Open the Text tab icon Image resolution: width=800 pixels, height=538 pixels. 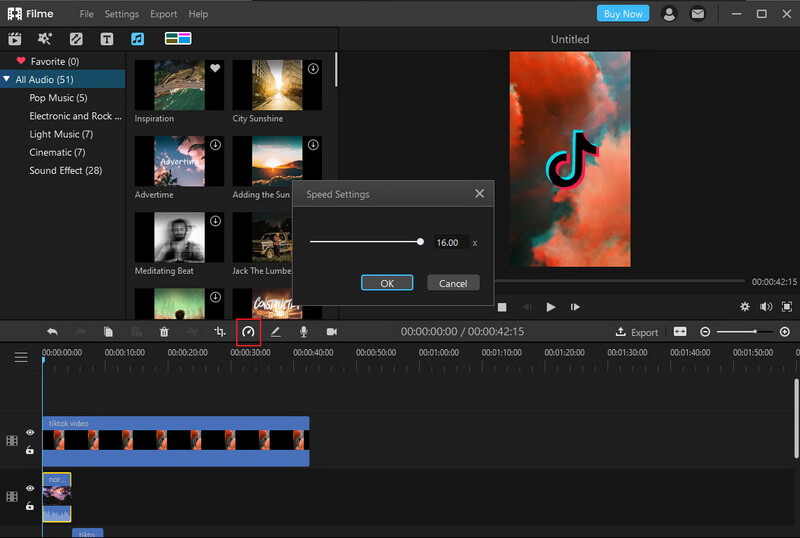click(107, 39)
